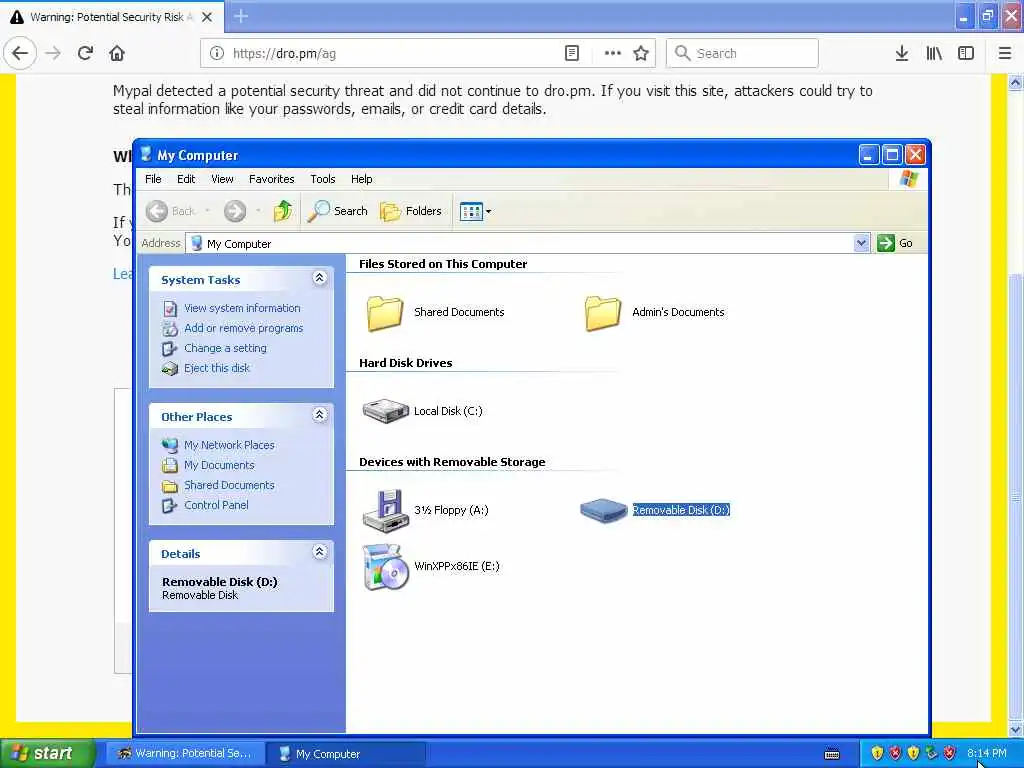Collapse the Details panel
The image size is (1024, 768).
[319, 552]
